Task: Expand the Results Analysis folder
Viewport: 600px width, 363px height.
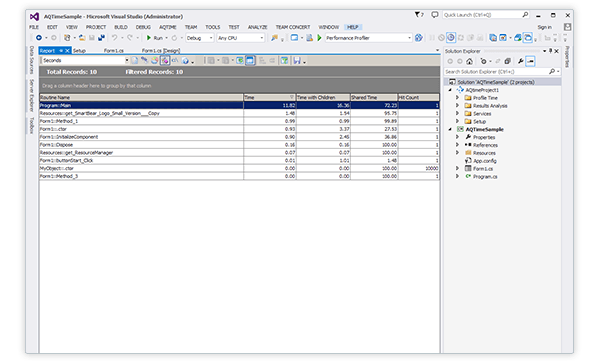Action: [457, 106]
